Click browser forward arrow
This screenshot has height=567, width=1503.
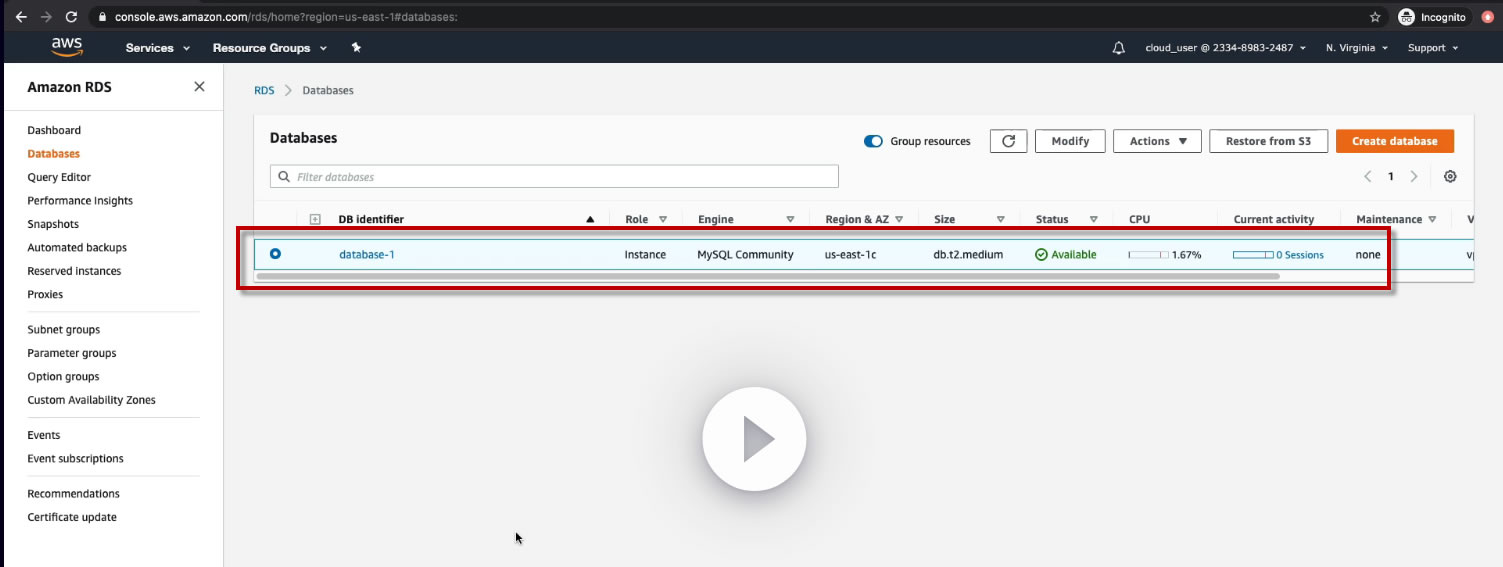pos(46,17)
